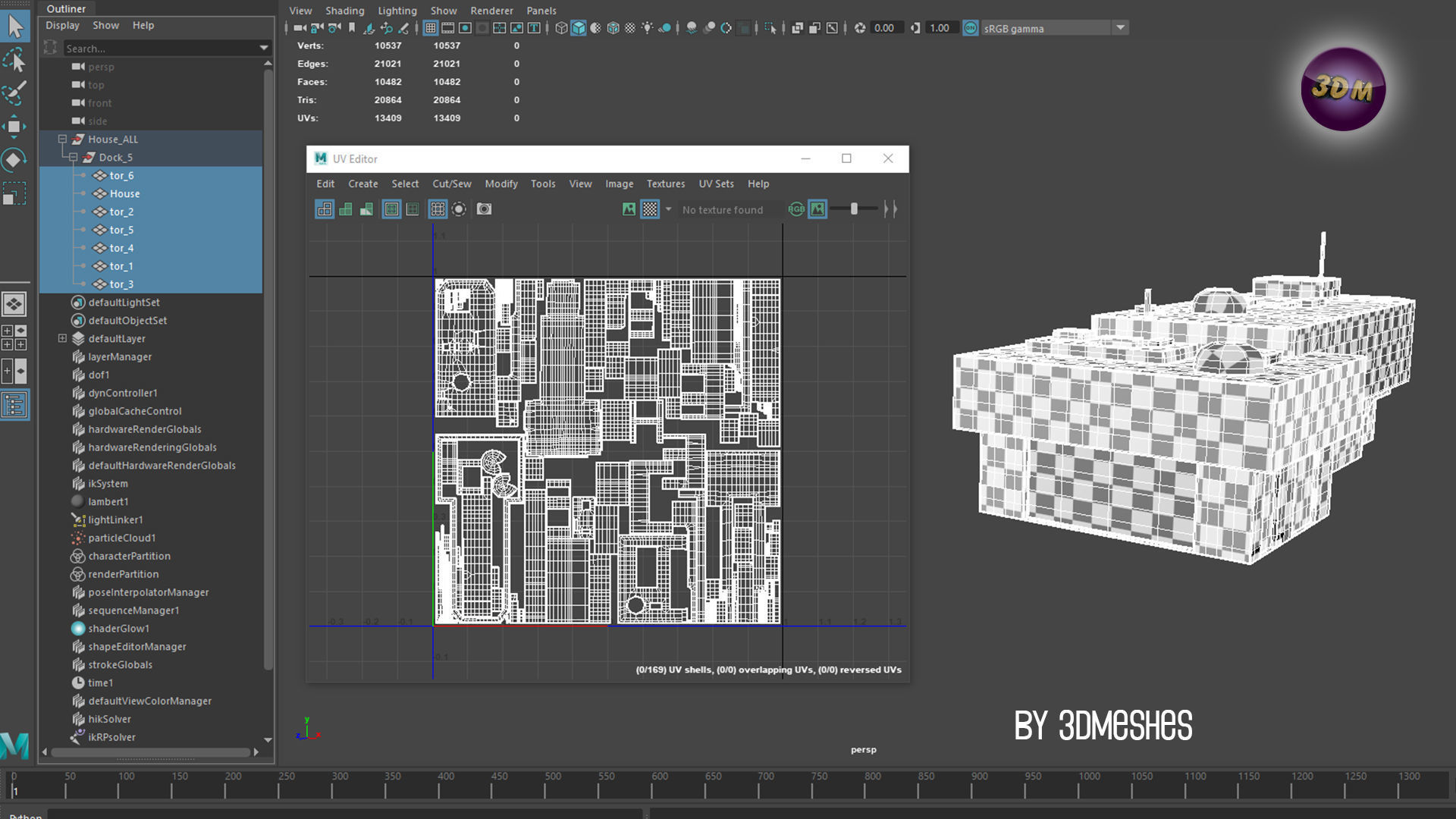Click the use all lights bulb icon
This screenshot has height=819, width=1456.
click(647, 28)
